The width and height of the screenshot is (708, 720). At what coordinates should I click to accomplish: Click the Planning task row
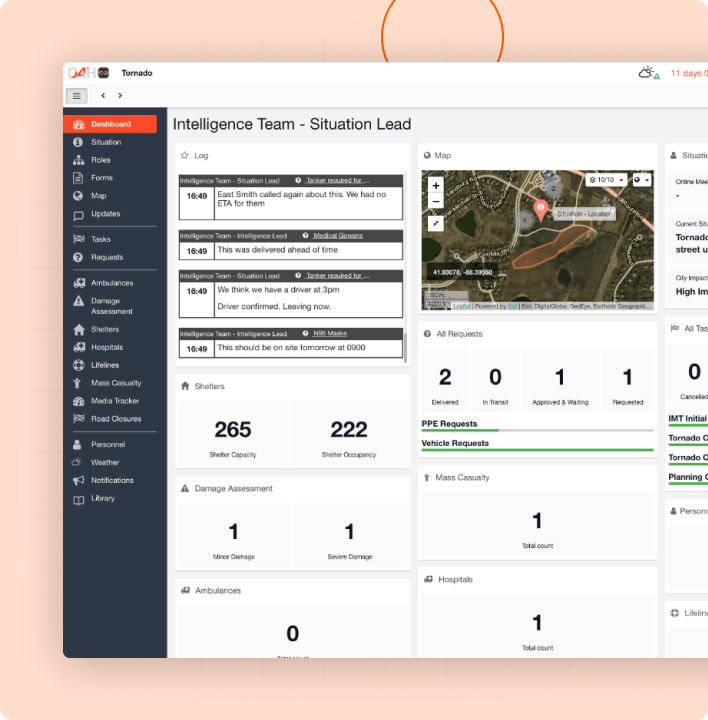tap(688, 478)
